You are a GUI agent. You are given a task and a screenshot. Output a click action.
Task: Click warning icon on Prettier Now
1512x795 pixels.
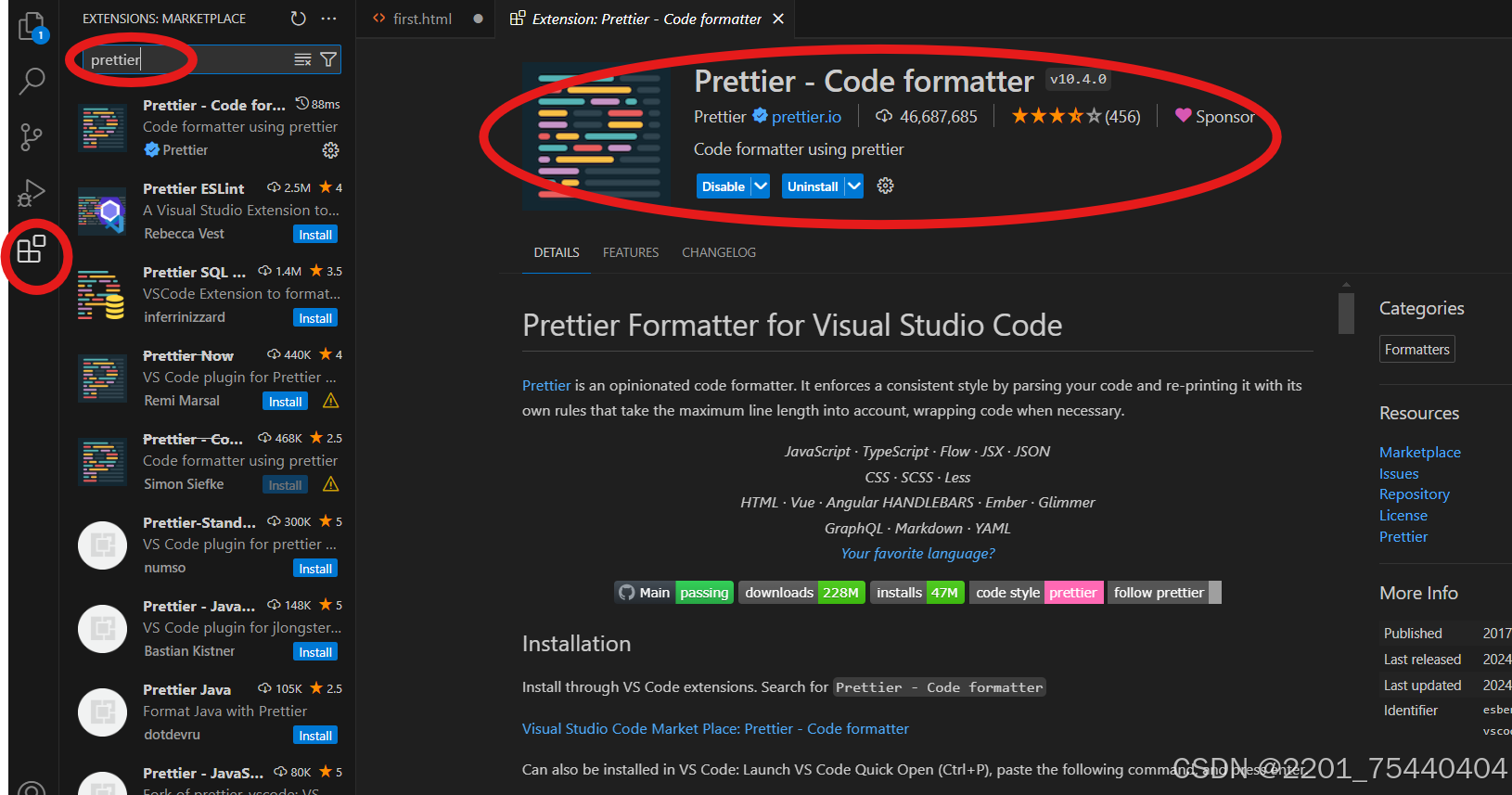click(x=330, y=401)
